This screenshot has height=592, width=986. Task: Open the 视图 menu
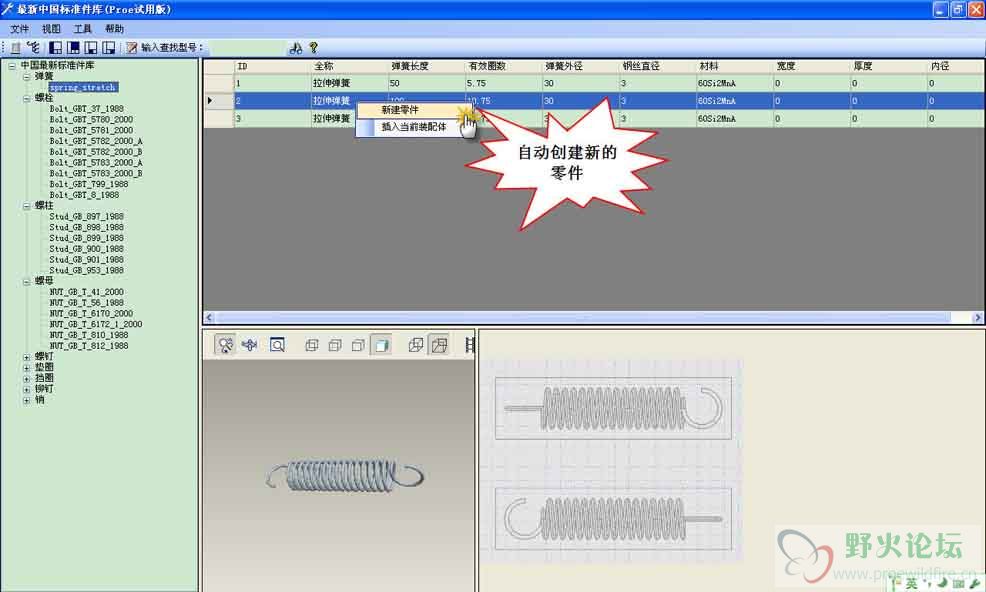point(51,29)
